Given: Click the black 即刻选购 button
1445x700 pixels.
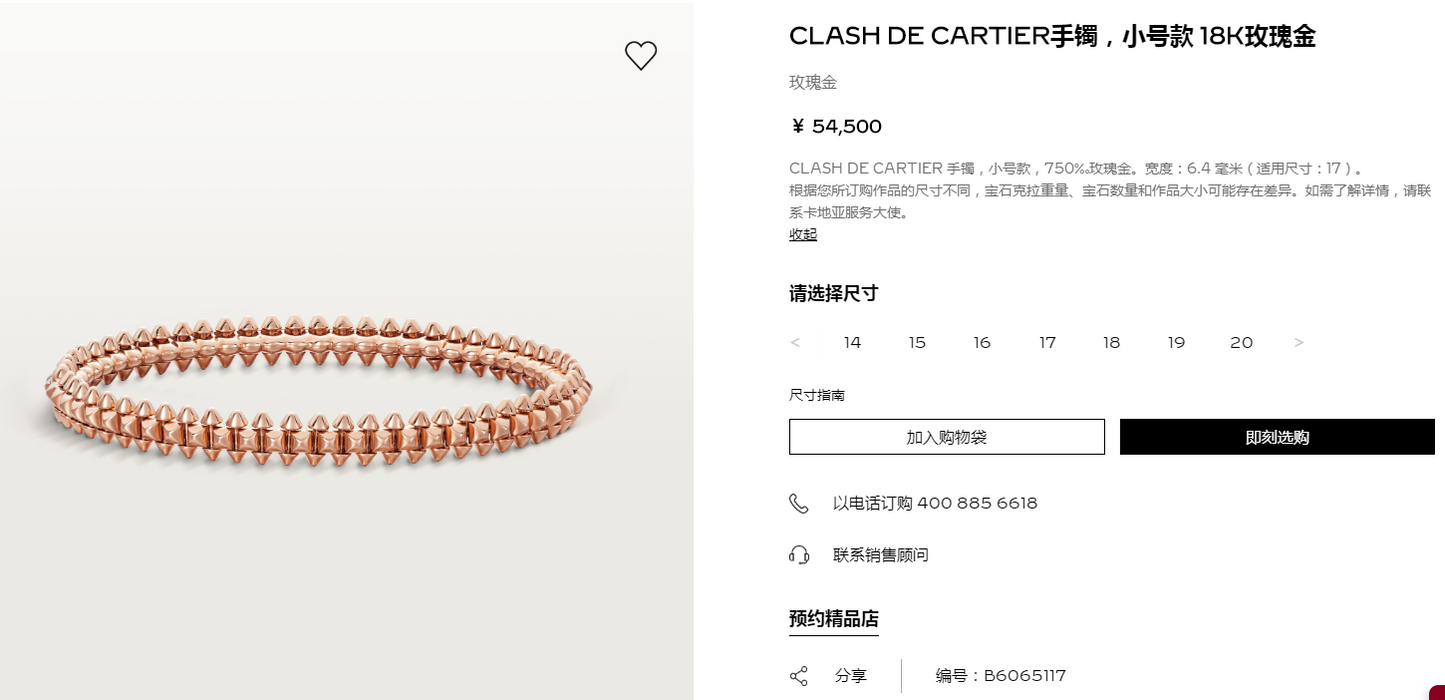Looking at the screenshot, I should click(1277, 437).
